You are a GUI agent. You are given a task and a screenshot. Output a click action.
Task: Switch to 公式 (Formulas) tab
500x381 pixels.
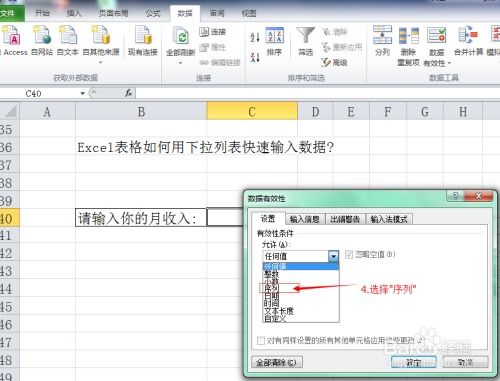click(x=153, y=13)
